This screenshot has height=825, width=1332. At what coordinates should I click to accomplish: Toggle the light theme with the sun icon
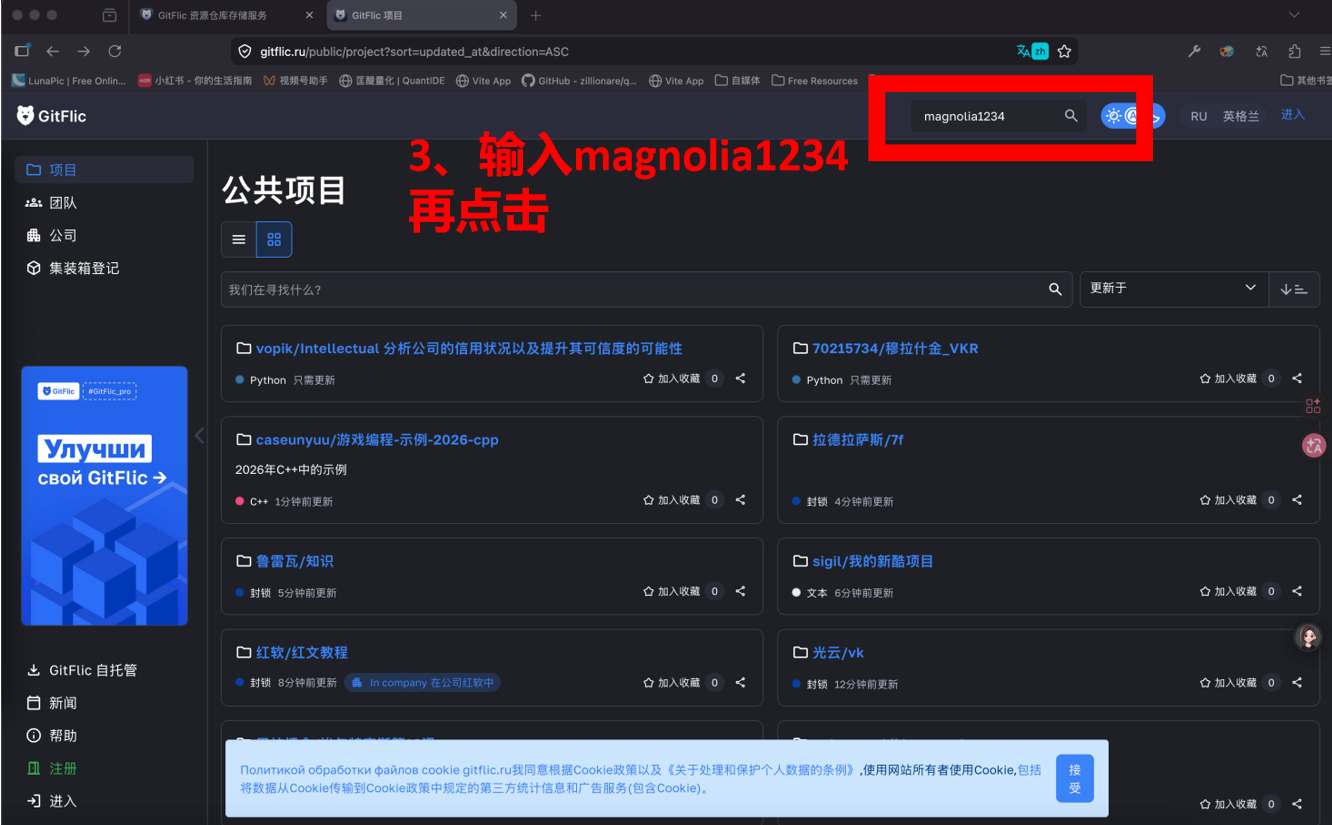pyautogui.click(x=1113, y=115)
